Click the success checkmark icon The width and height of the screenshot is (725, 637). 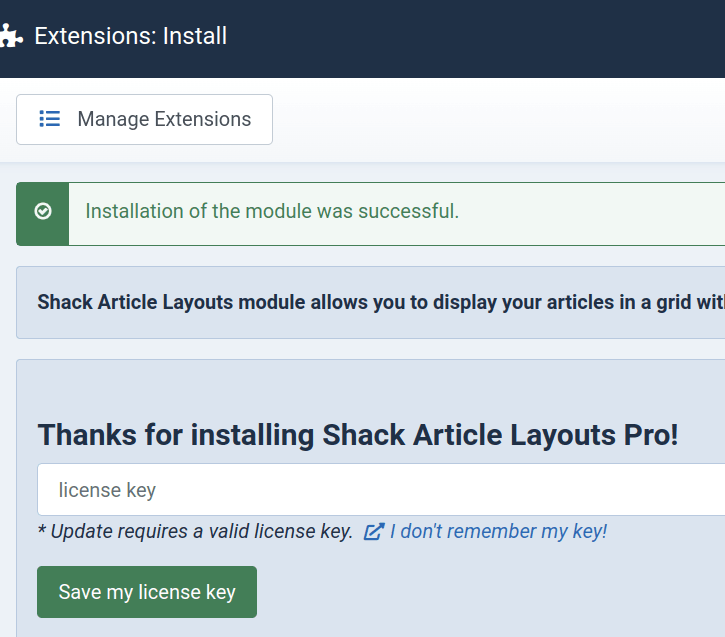(x=43, y=211)
